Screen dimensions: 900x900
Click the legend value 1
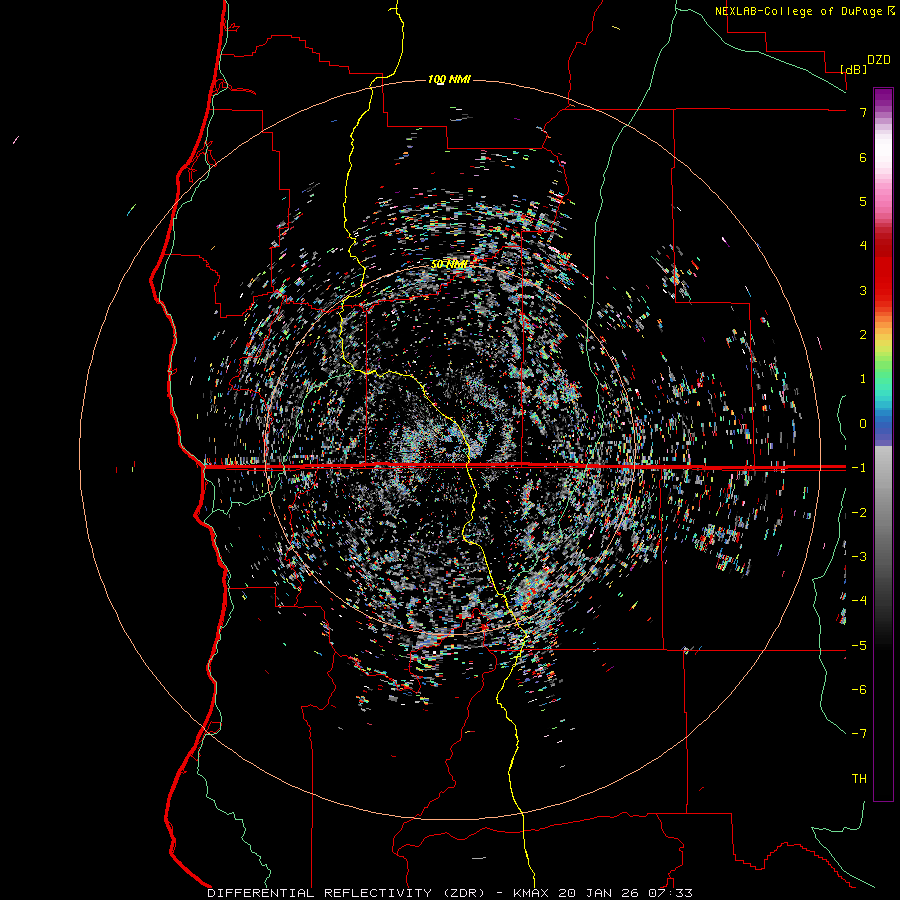point(863,379)
